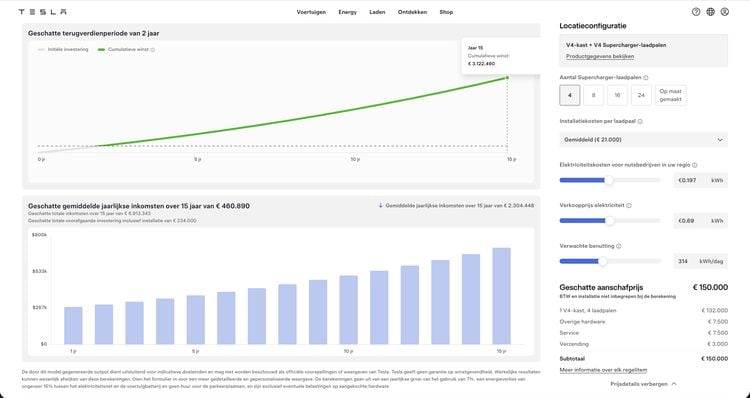Viewport: 750px width, 398px height.
Task: Click info icon beside Aantal Supercharger-laadpalen
Action: [x=646, y=77]
